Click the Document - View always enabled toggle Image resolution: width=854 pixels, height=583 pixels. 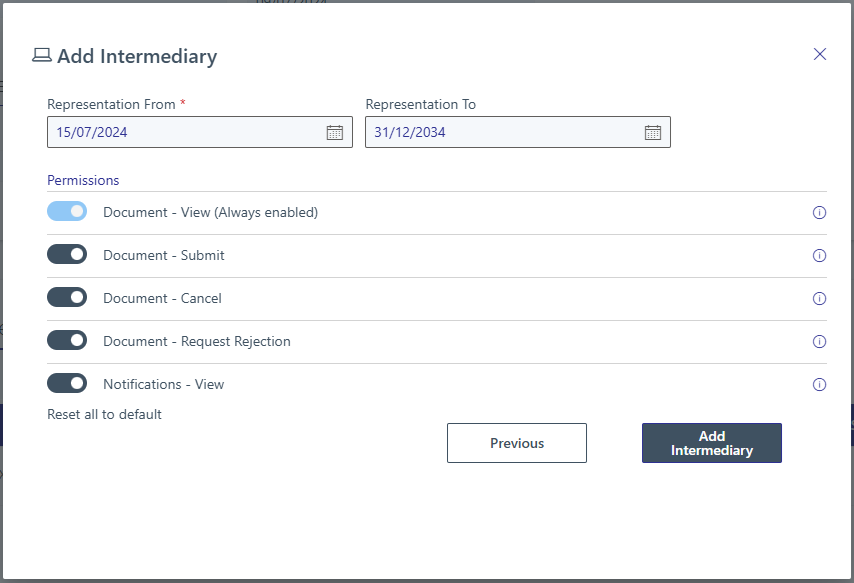tap(67, 211)
